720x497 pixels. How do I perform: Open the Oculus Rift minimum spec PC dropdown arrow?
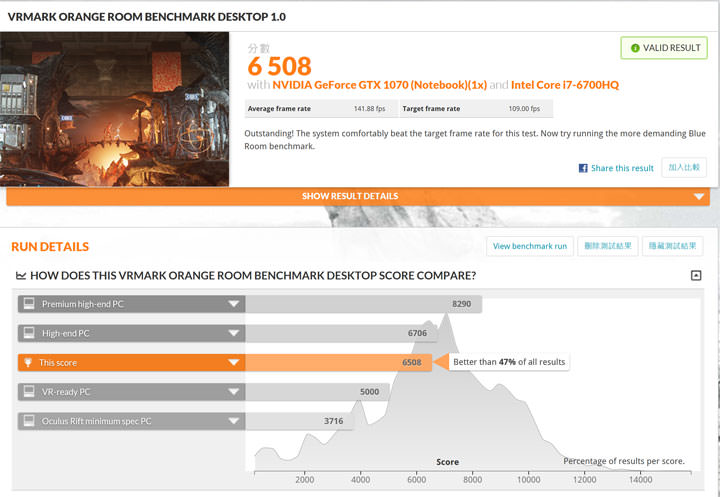click(x=233, y=422)
